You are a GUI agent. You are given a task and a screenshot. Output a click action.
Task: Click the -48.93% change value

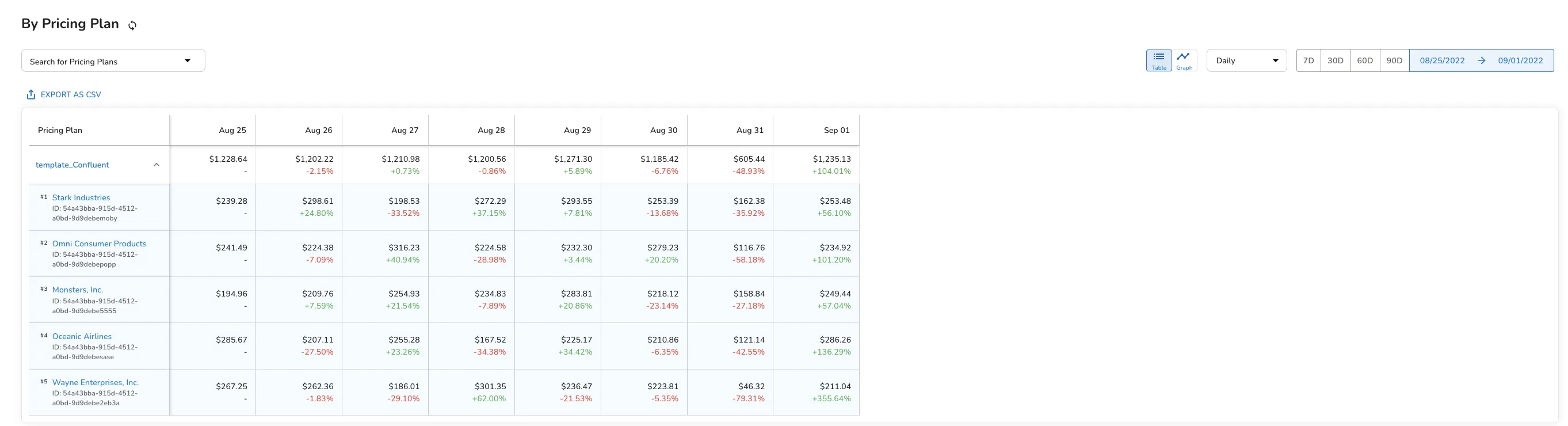749,171
